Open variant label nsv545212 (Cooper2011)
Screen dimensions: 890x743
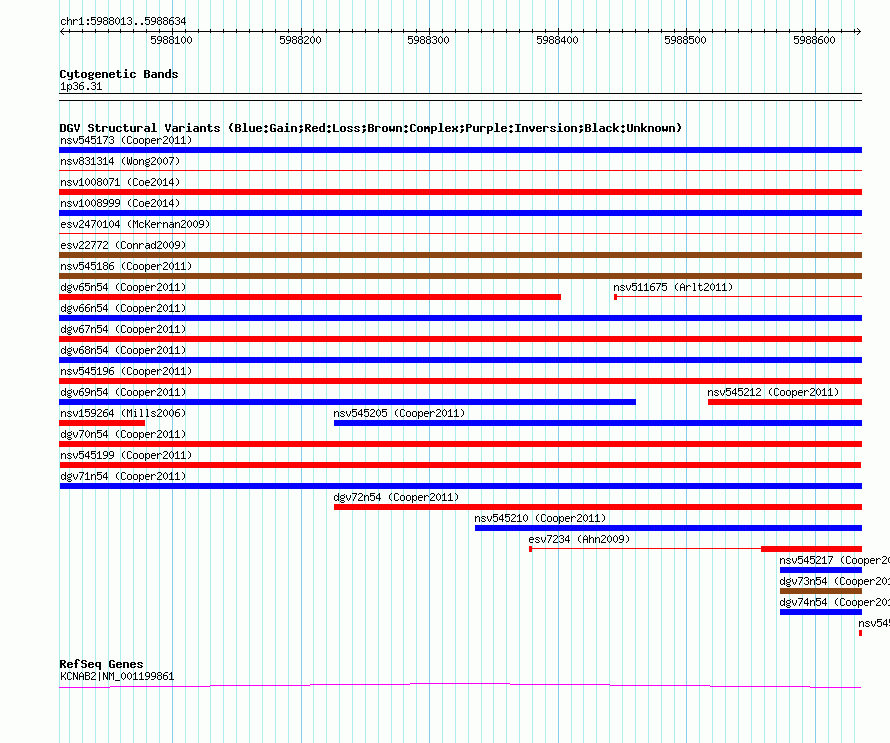[x=773, y=392]
